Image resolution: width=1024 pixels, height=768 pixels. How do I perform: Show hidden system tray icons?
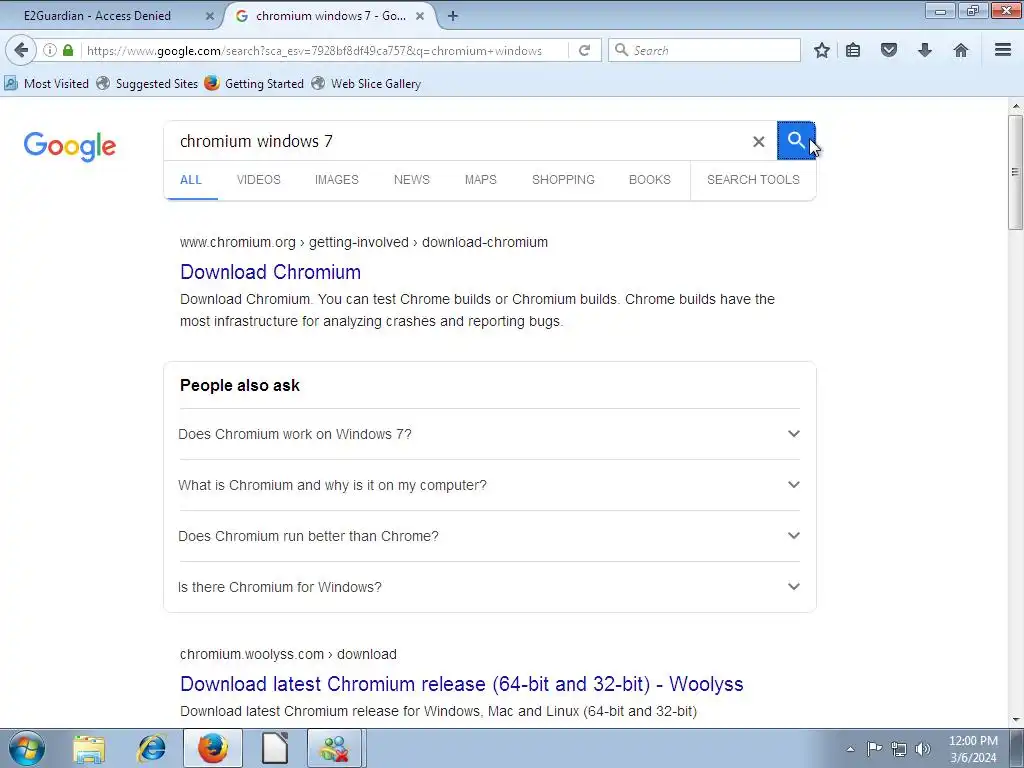coord(850,749)
